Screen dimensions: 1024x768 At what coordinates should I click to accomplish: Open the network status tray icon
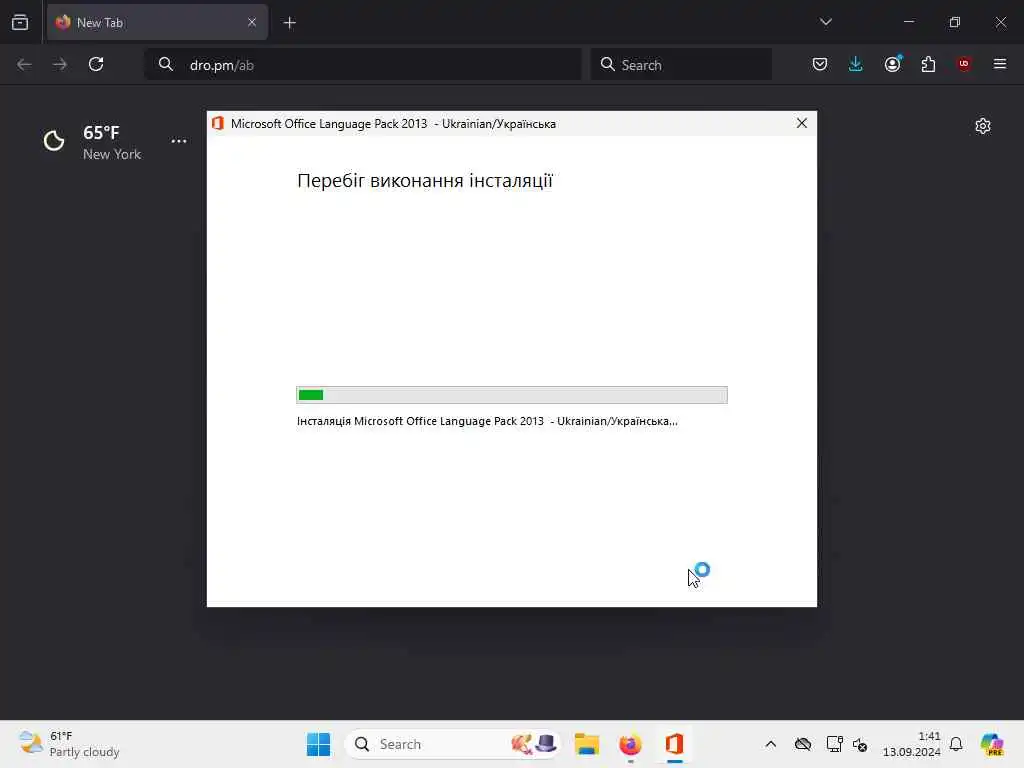(834, 744)
